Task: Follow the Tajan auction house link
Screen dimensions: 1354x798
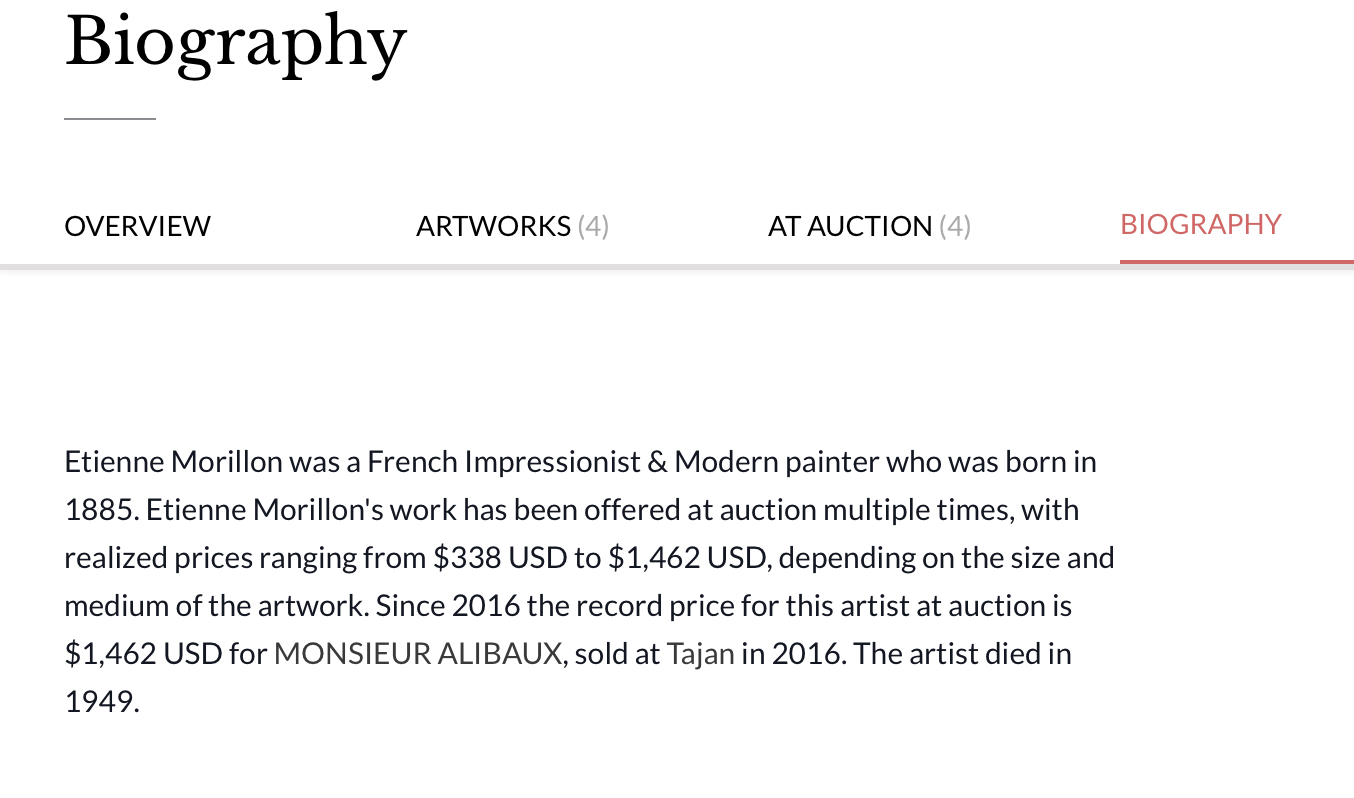Action: pyautogui.click(x=700, y=654)
